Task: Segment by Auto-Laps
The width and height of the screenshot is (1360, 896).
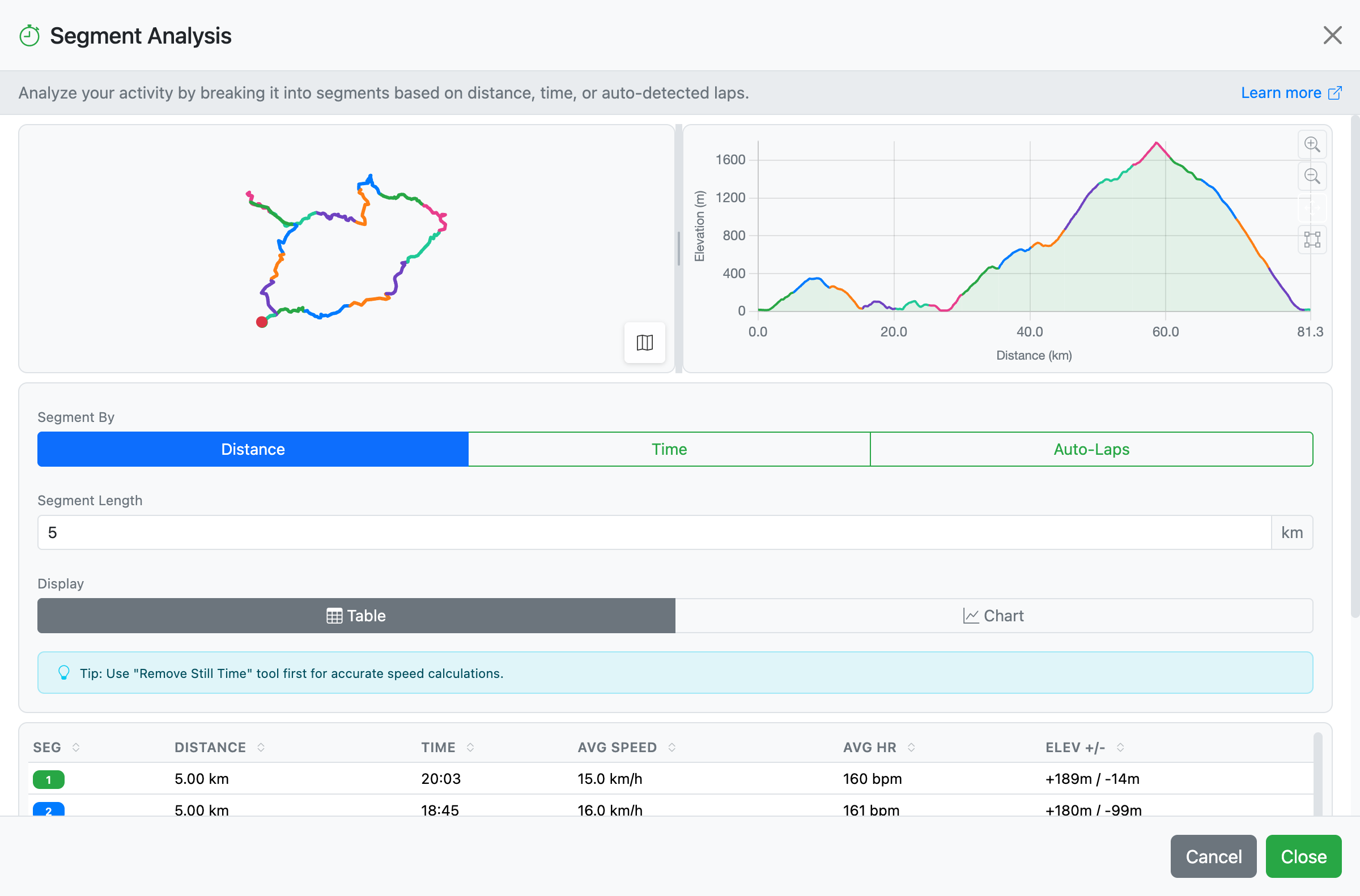Action: pos(1091,449)
